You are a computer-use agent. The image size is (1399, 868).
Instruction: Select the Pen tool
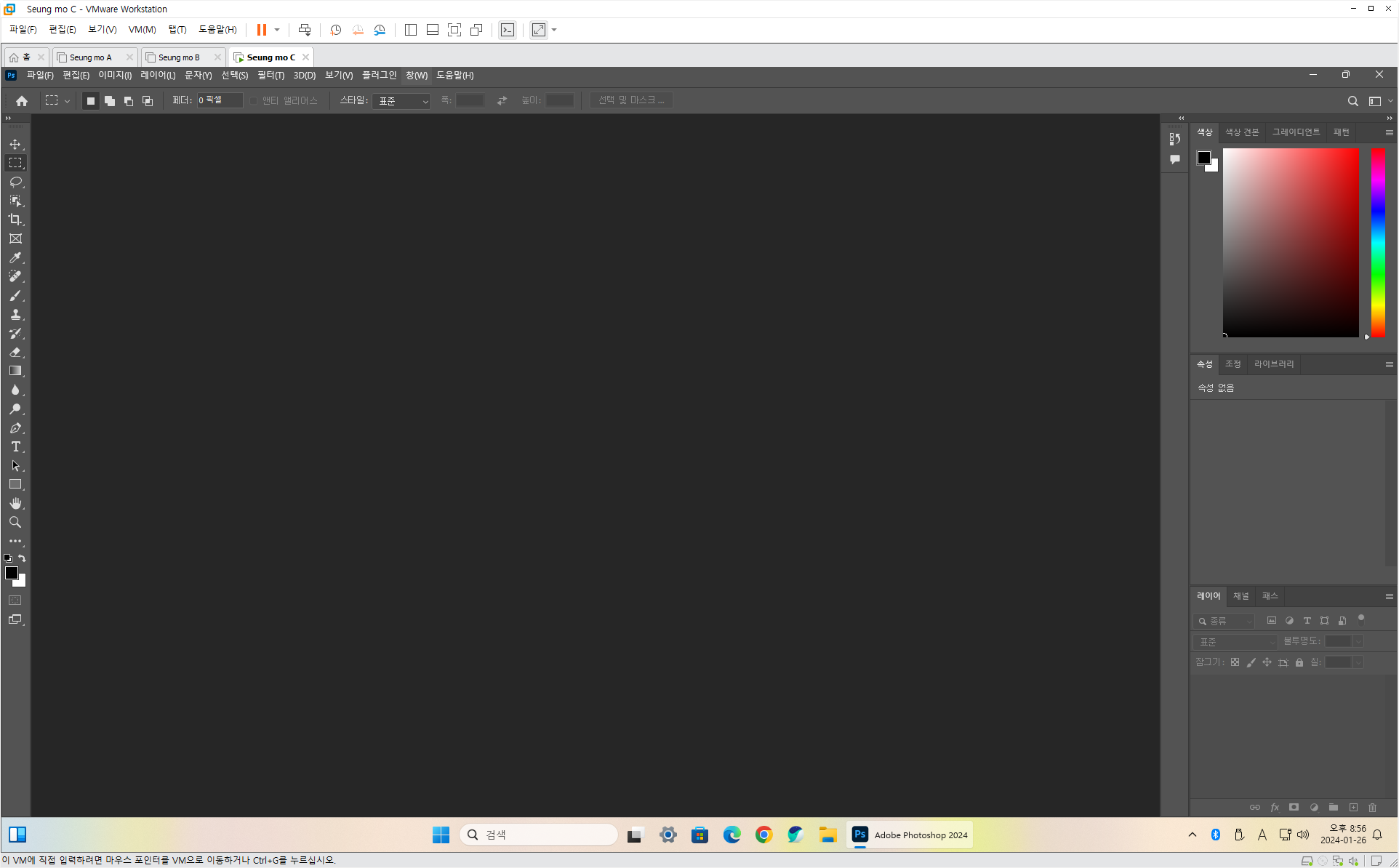coord(15,427)
